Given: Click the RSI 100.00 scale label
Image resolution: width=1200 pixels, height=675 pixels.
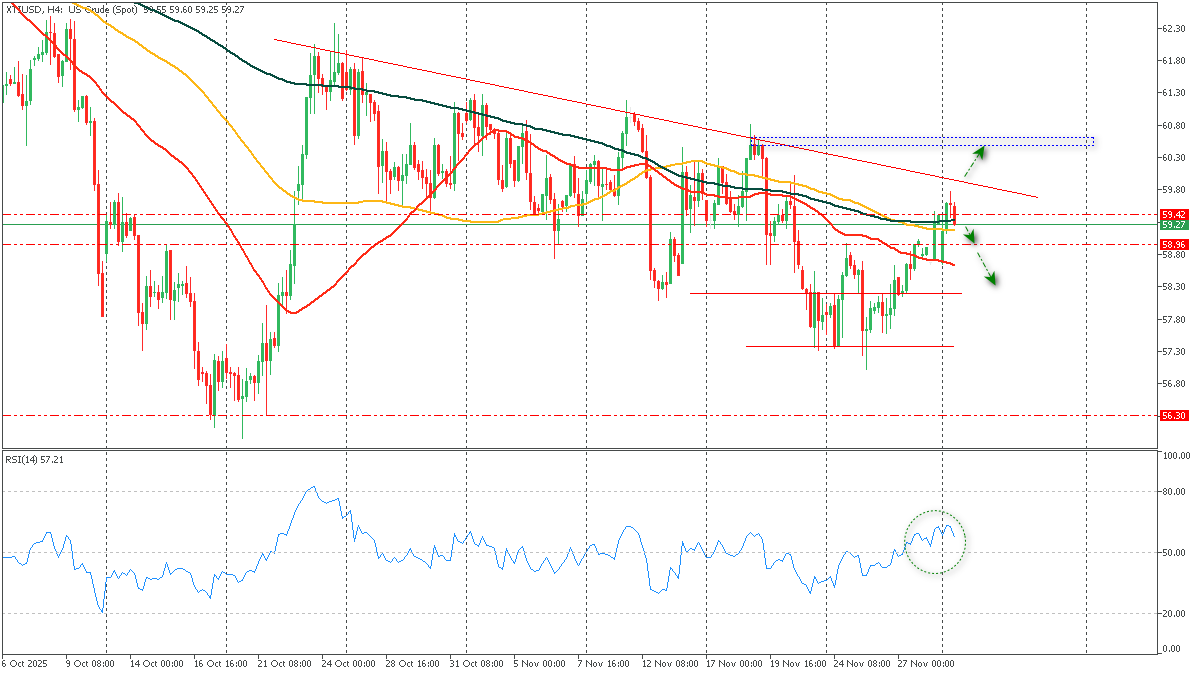Looking at the screenshot, I should click(x=1176, y=455).
